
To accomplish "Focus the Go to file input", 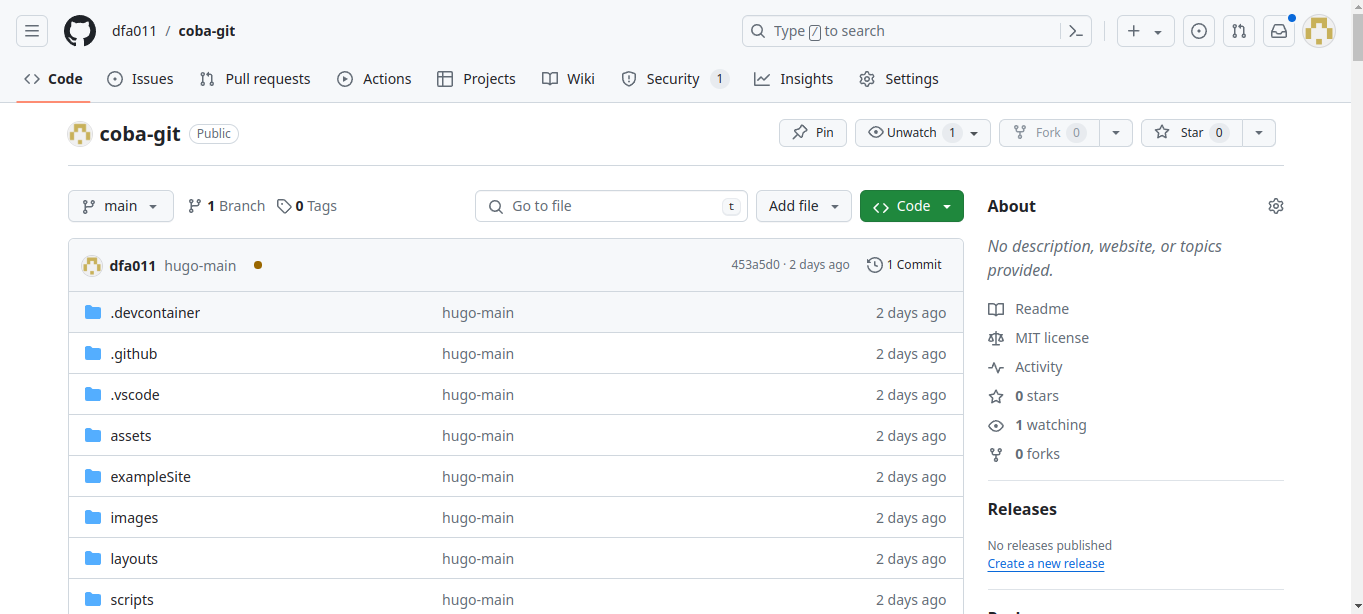I will coord(611,206).
